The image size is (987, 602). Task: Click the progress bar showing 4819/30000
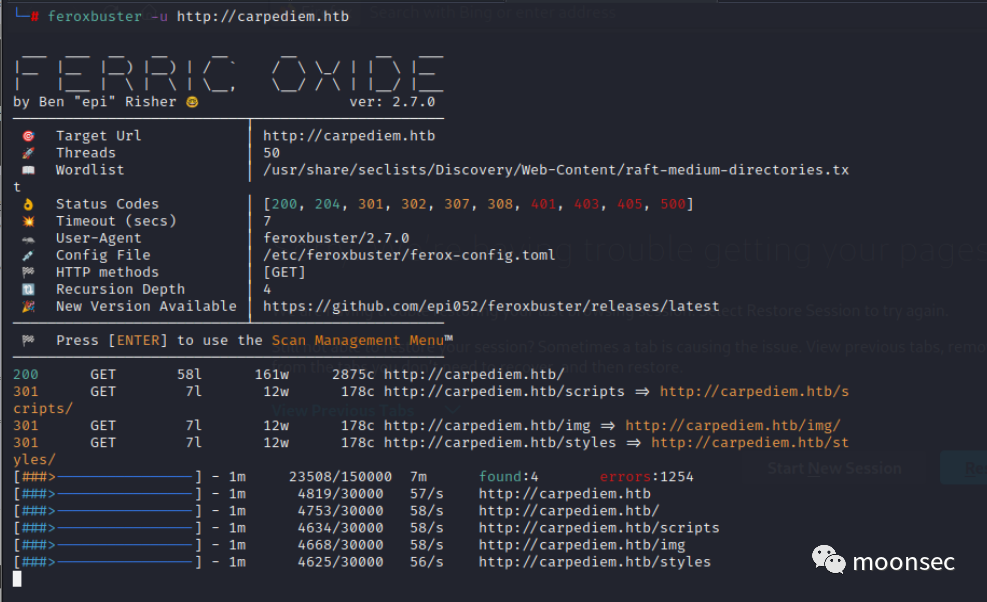(108, 494)
